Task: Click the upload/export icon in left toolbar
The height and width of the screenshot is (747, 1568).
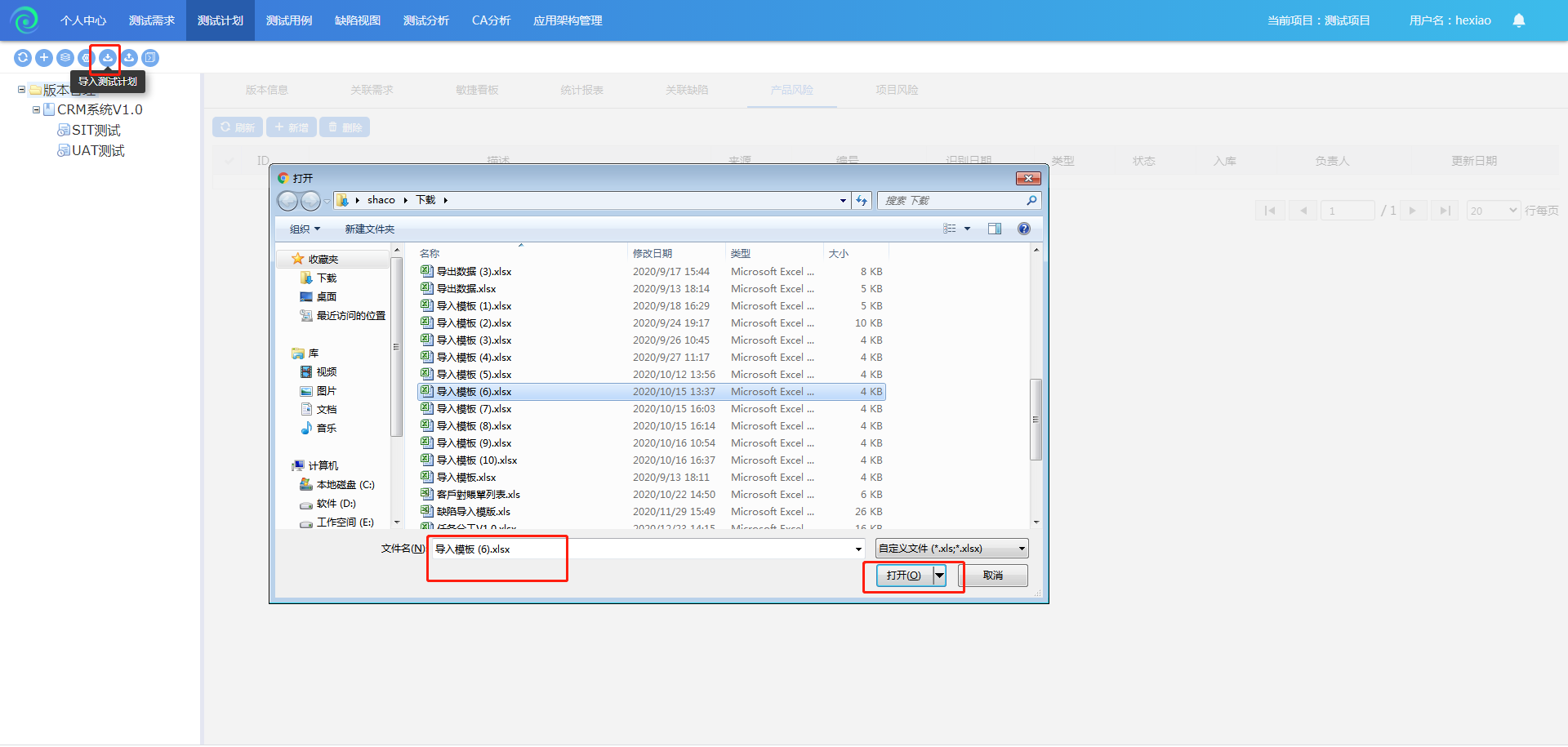Action: tap(129, 58)
